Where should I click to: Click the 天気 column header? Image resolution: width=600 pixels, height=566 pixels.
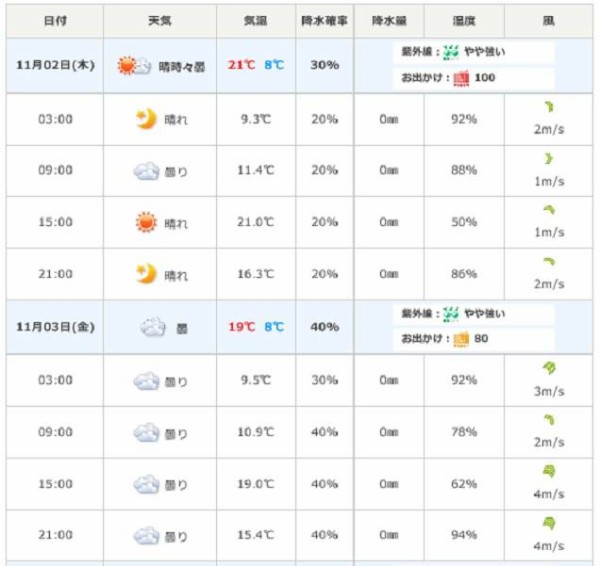[x=159, y=21]
